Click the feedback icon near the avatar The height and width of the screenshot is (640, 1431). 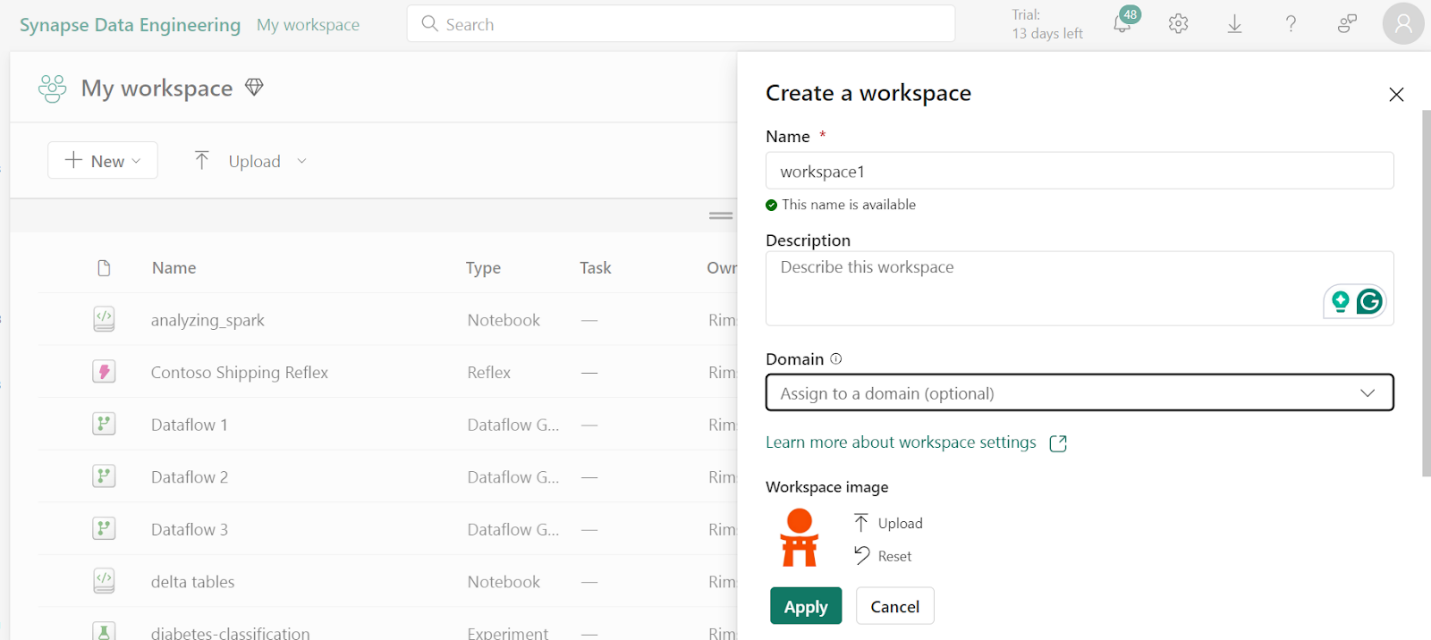[x=1346, y=23]
